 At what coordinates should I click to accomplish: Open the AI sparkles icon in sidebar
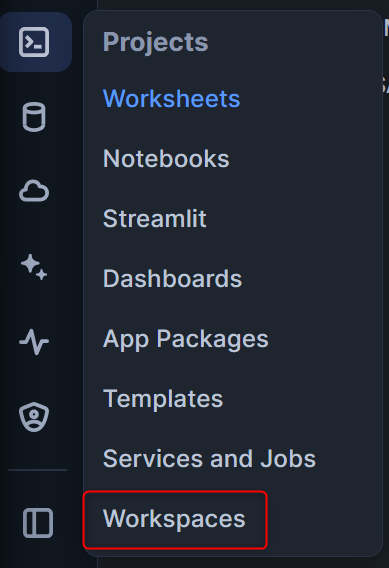(34, 267)
